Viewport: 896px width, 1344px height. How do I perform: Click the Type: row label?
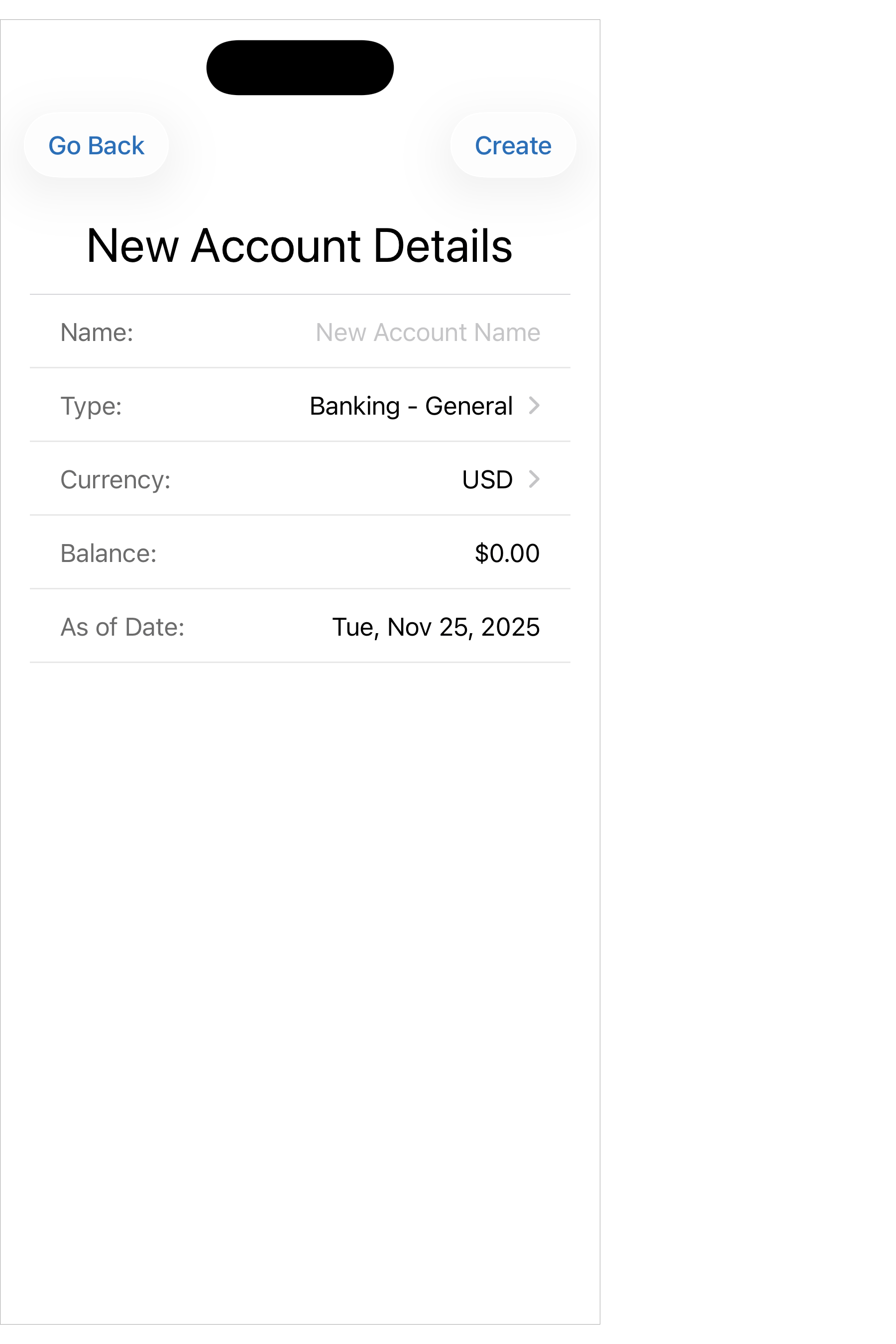click(91, 406)
